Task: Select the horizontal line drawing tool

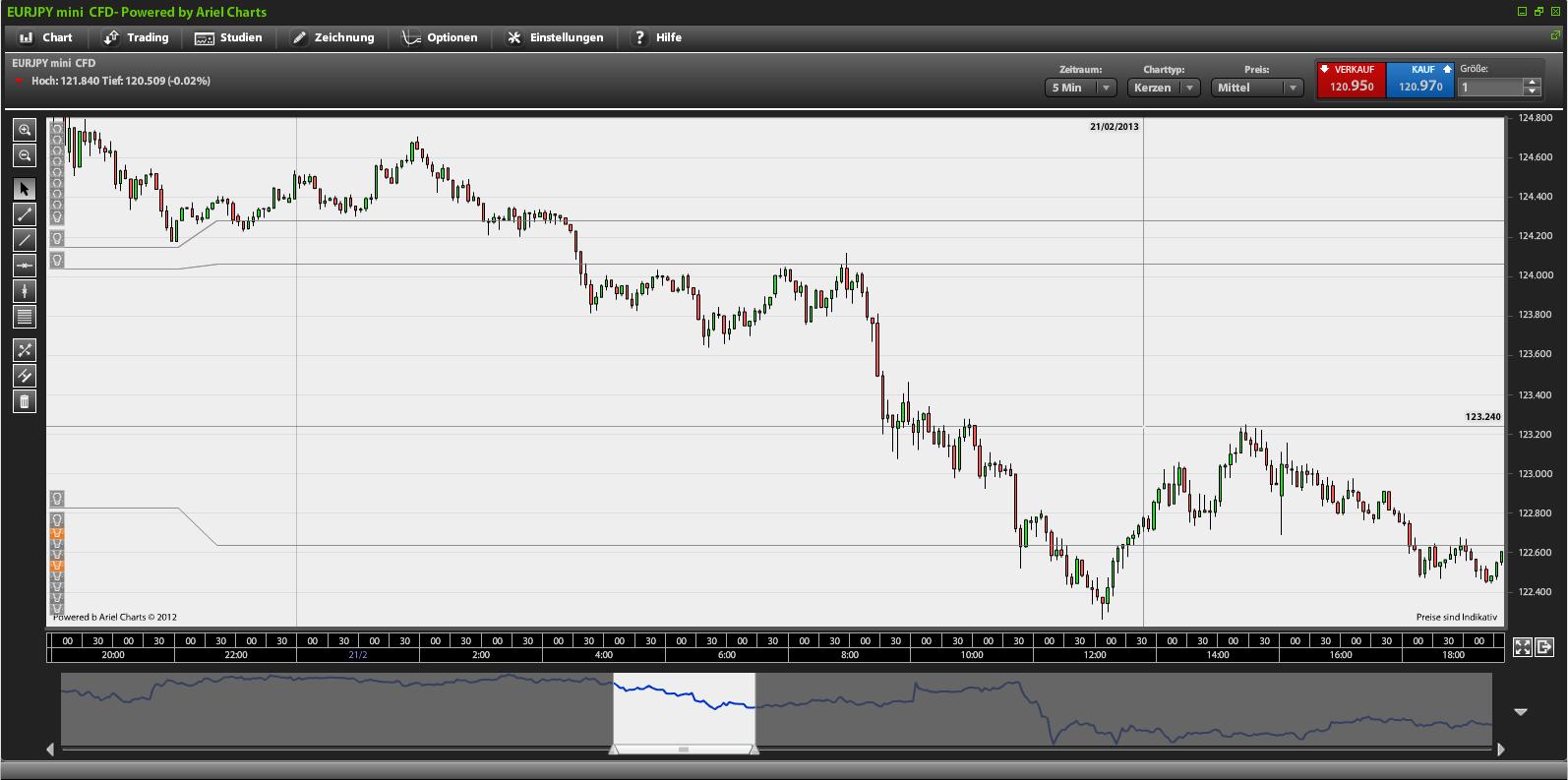Action: 25,266
